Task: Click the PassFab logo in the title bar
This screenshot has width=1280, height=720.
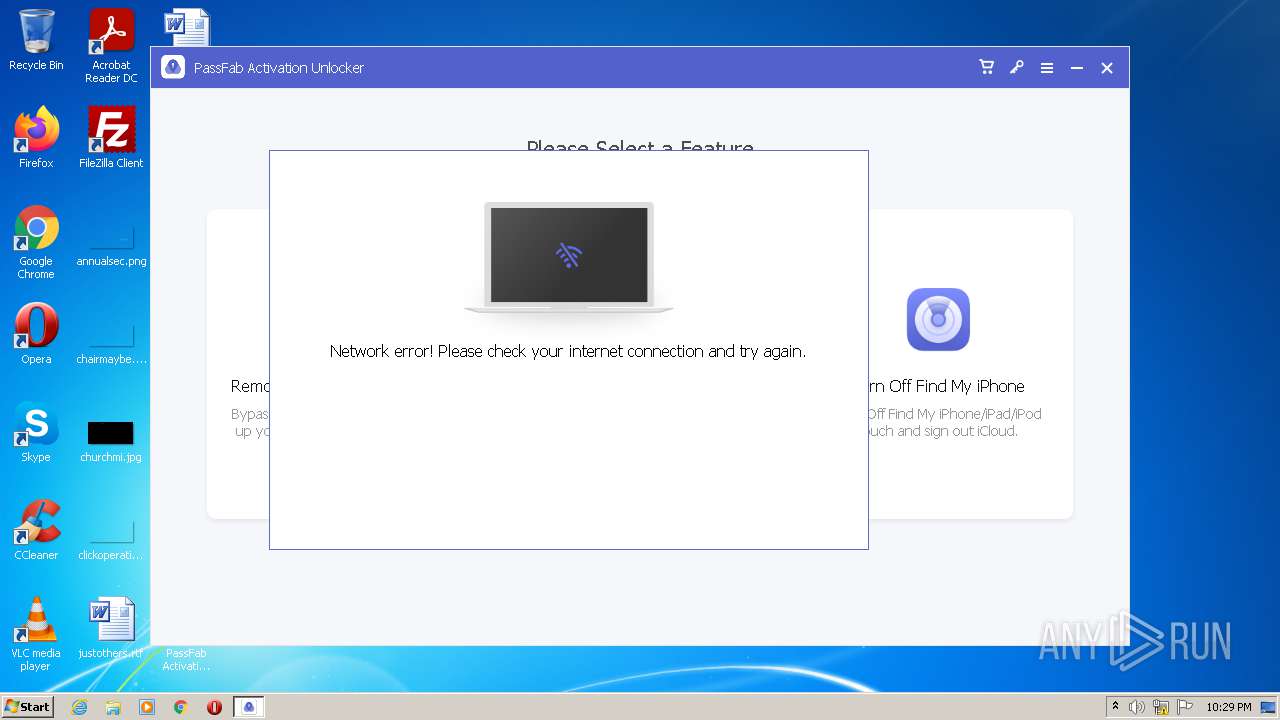Action: tap(173, 67)
